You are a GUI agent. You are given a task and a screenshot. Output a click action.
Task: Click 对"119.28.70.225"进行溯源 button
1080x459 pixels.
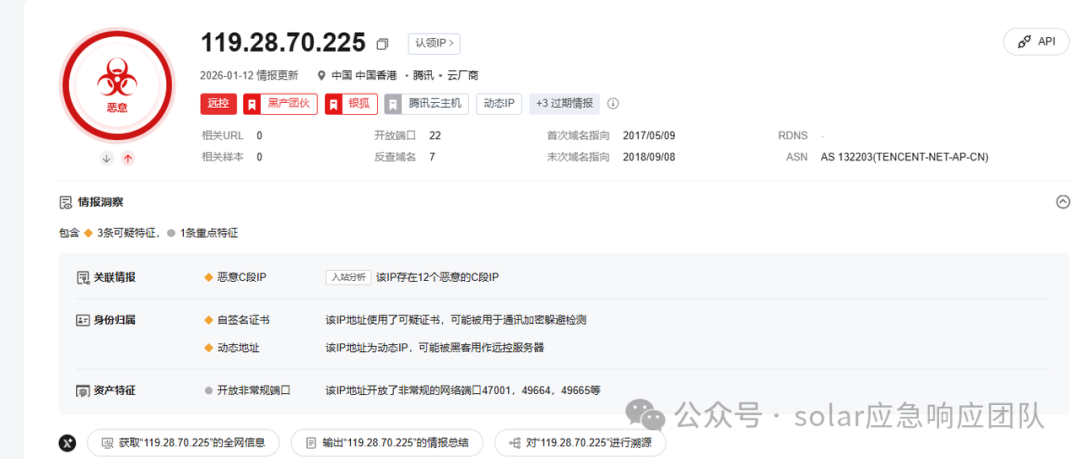pos(580,442)
